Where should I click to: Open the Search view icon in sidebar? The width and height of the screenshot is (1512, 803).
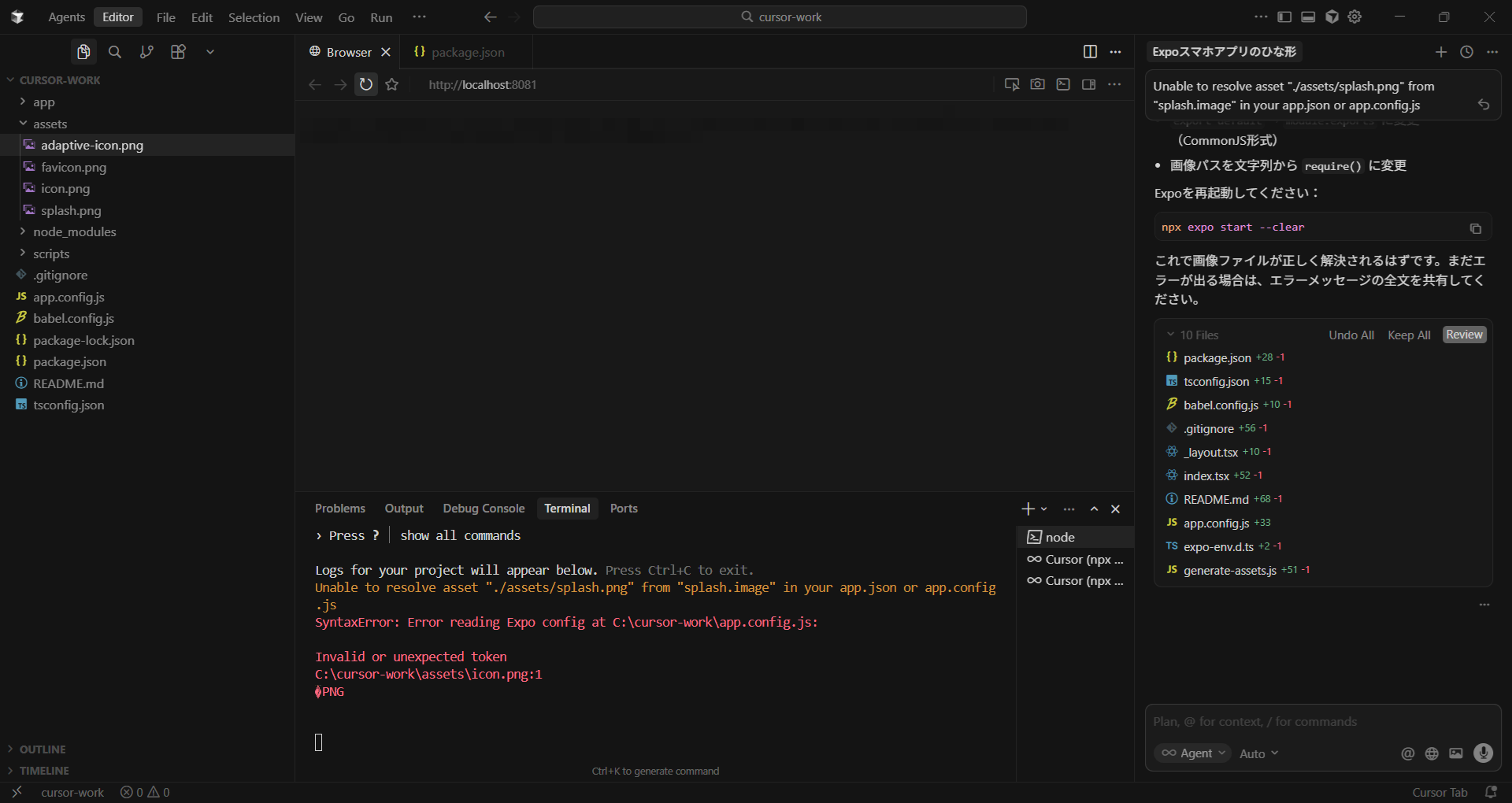pyautogui.click(x=115, y=52)
